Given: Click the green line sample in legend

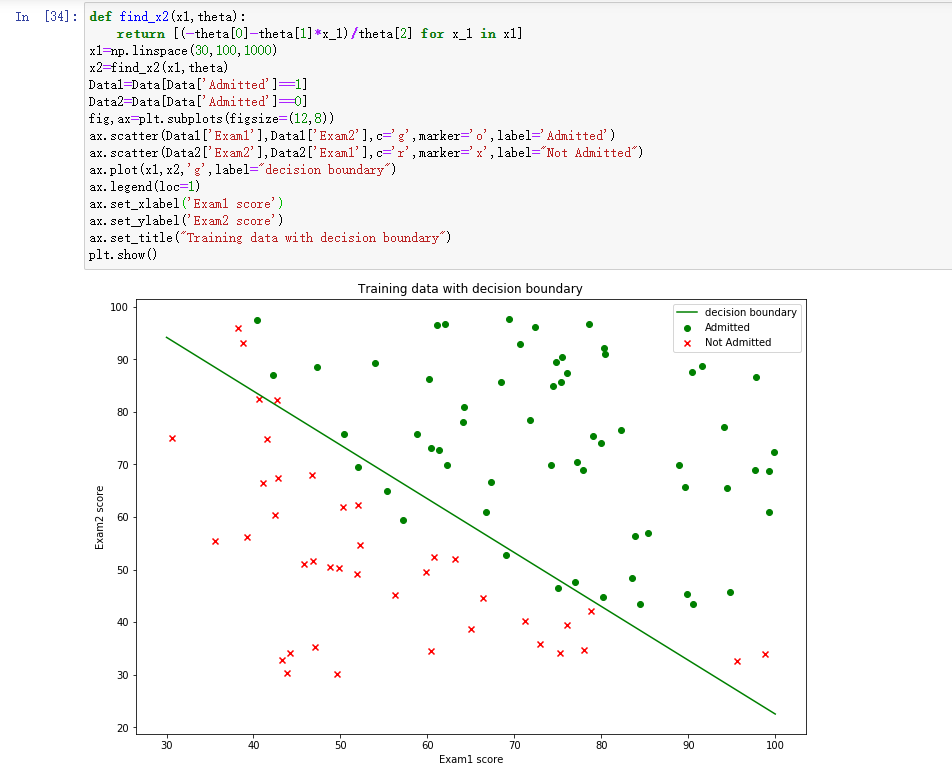Looking at the screenshot, I should click(x=687, y=312).
